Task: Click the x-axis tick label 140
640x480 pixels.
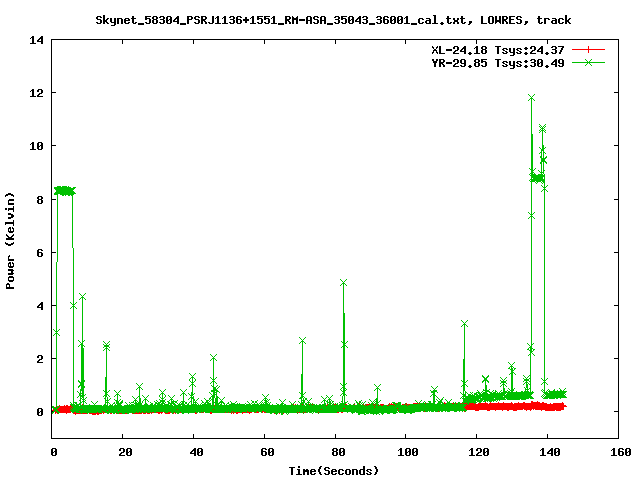Action: point(550,452)
